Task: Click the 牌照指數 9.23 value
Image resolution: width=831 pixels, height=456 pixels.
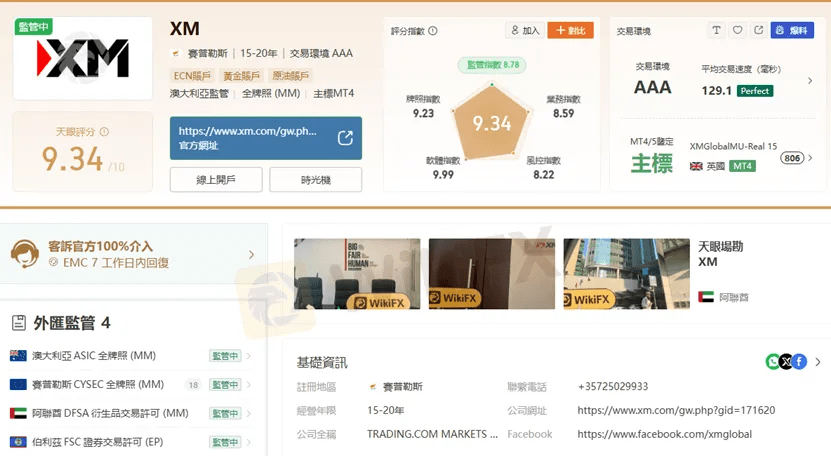Action: [423, 113]
